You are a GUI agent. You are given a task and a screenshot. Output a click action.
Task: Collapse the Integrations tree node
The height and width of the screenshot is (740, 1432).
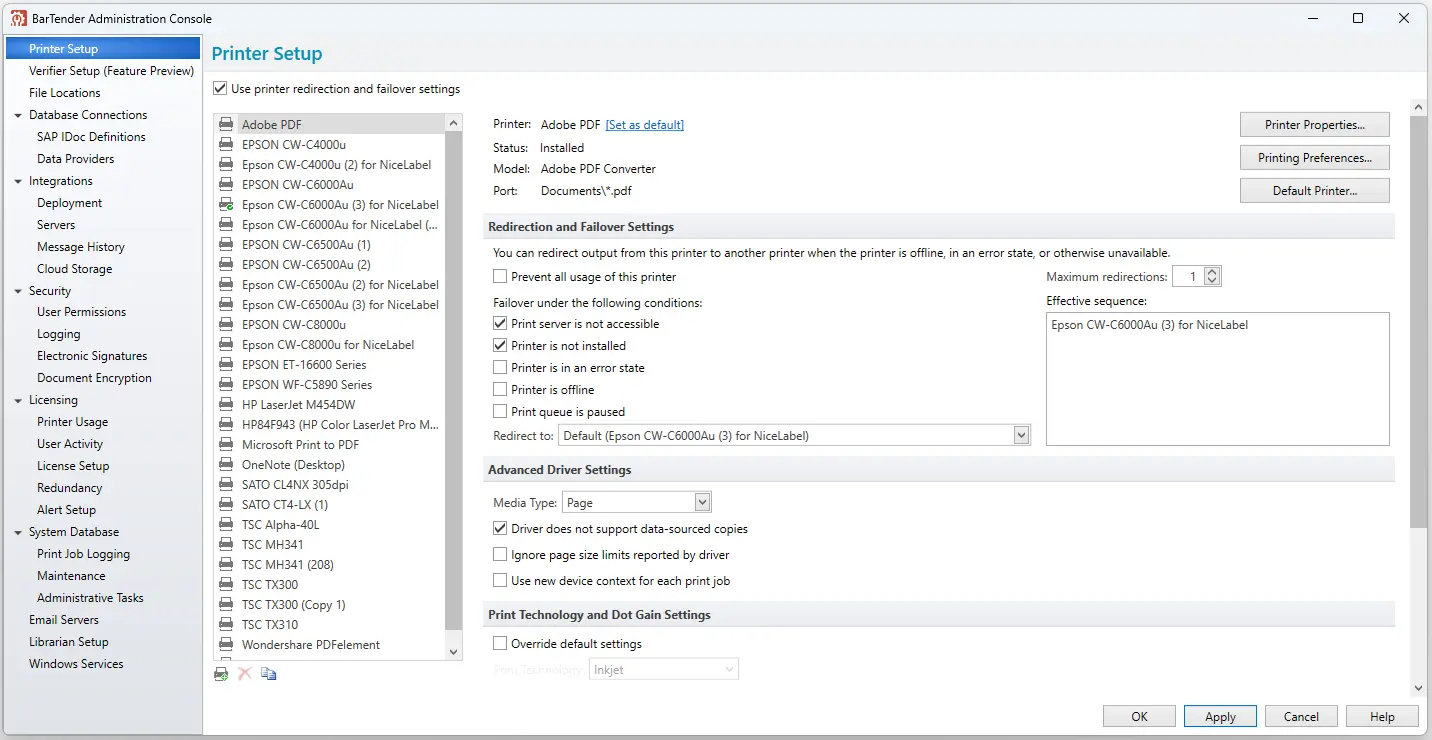click(18, 181)
